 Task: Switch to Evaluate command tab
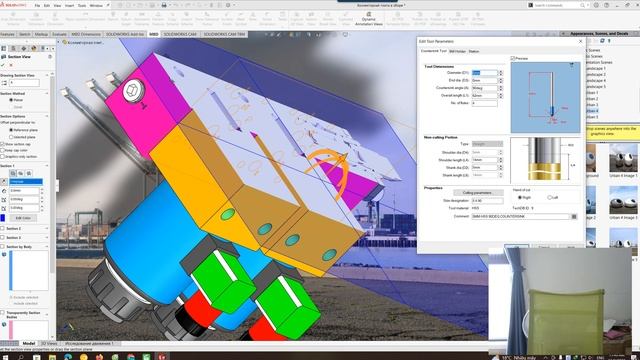tap(59, 34)
